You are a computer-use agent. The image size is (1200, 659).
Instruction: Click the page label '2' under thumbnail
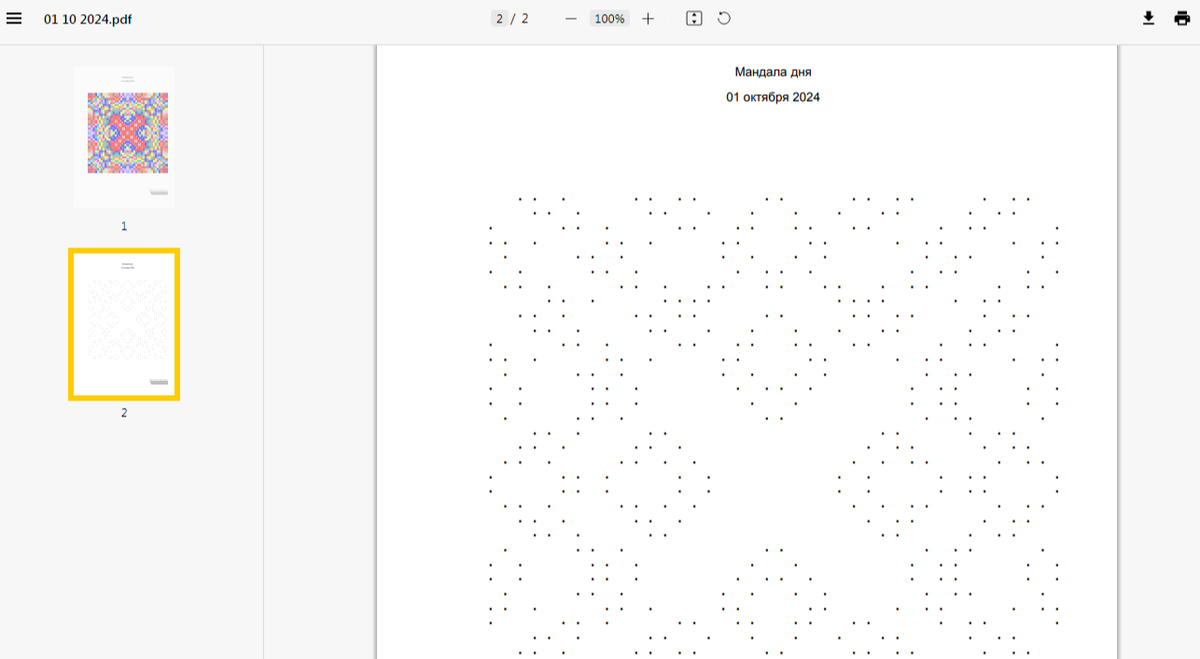tap(124, 412)
